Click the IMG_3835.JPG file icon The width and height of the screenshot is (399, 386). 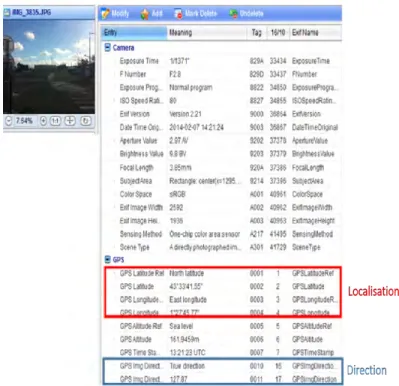click(7, 13)
